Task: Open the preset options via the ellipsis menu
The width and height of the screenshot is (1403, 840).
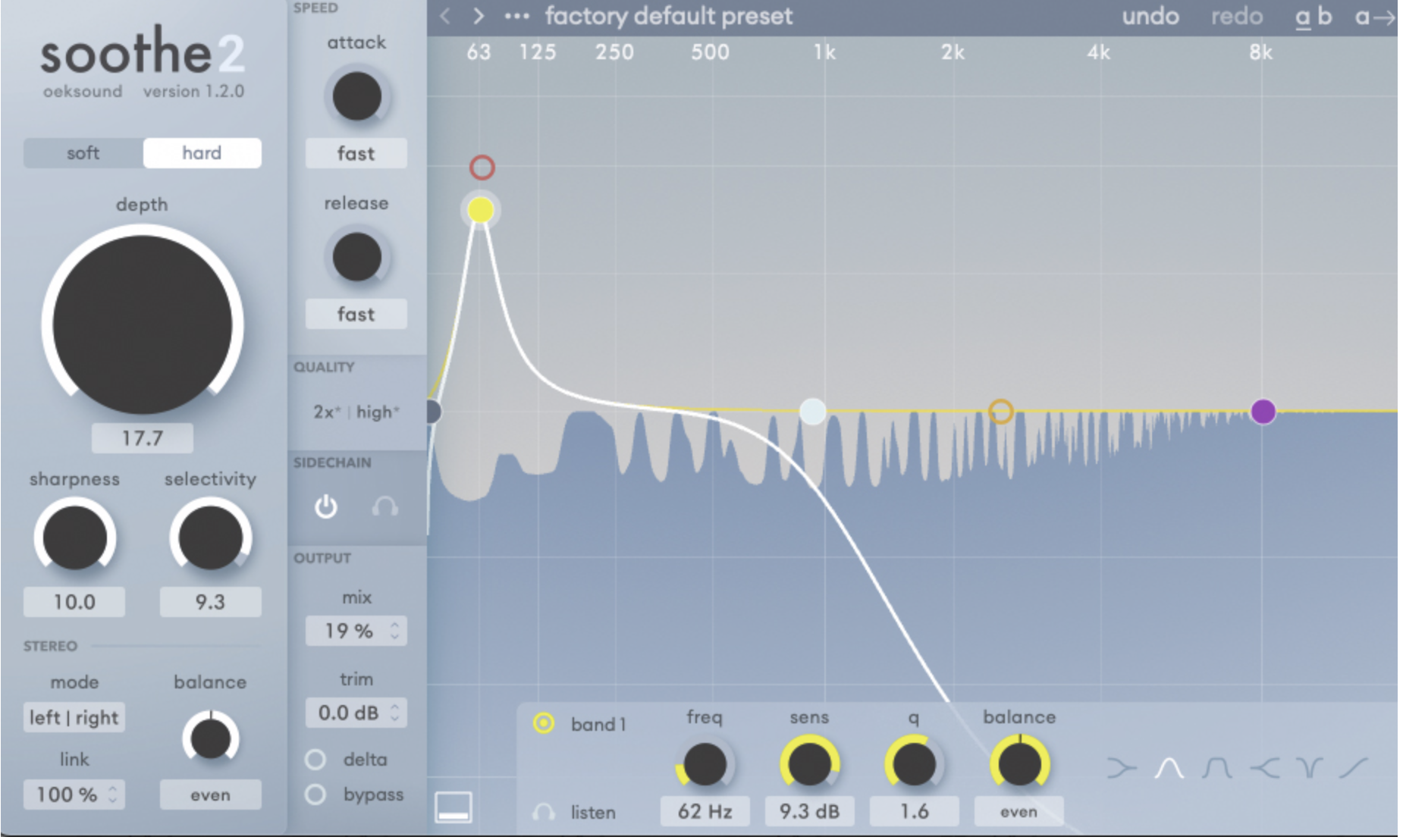Action: point(516,15)
